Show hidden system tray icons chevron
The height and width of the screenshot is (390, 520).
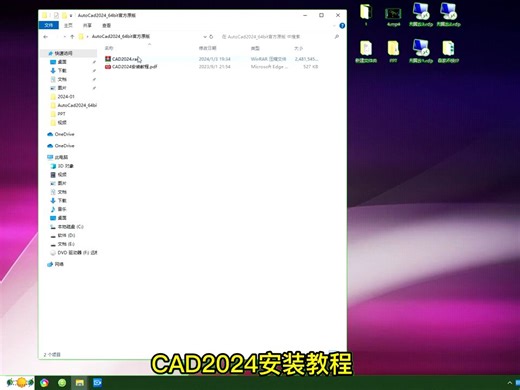(509, 383)
